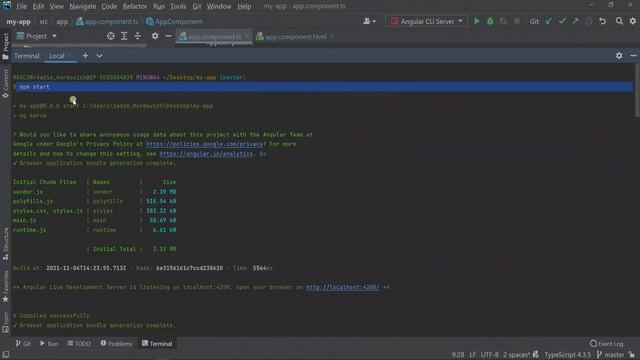
Task: Open the Structure tool window side tab
Action: (5, 244)
